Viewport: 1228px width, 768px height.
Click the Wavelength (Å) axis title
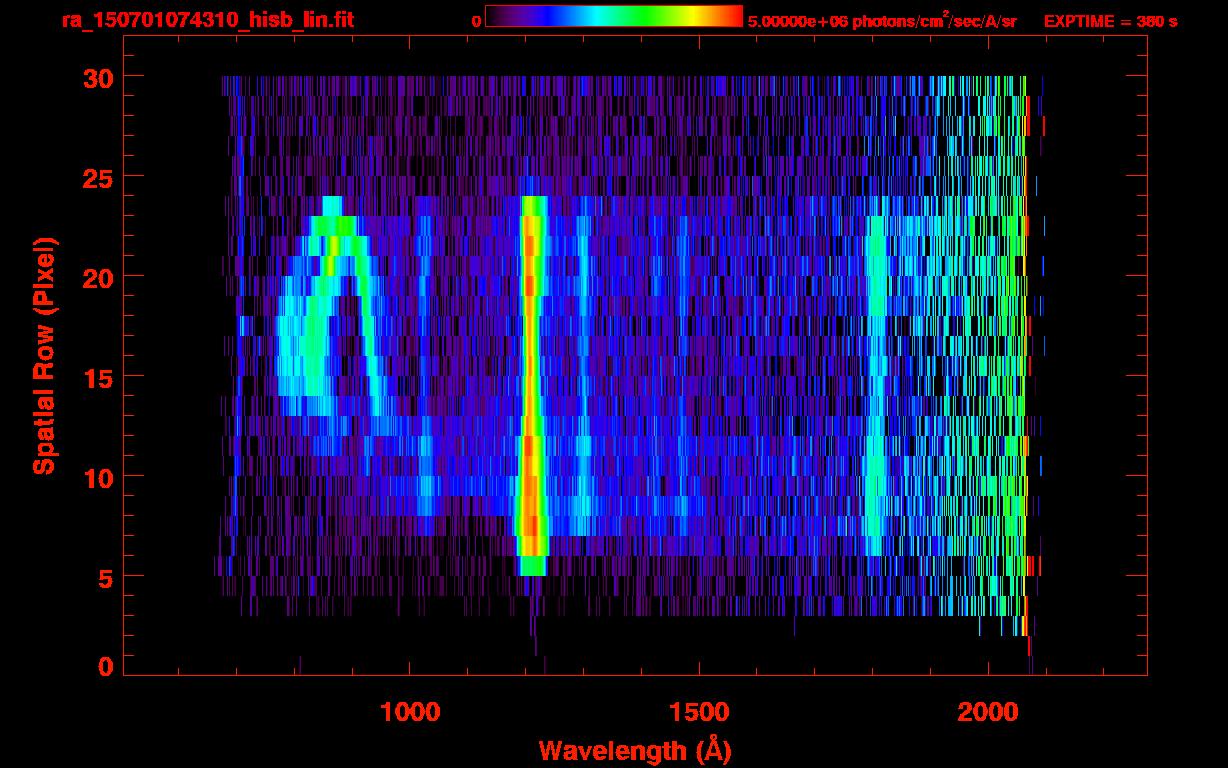click(635, 750)
